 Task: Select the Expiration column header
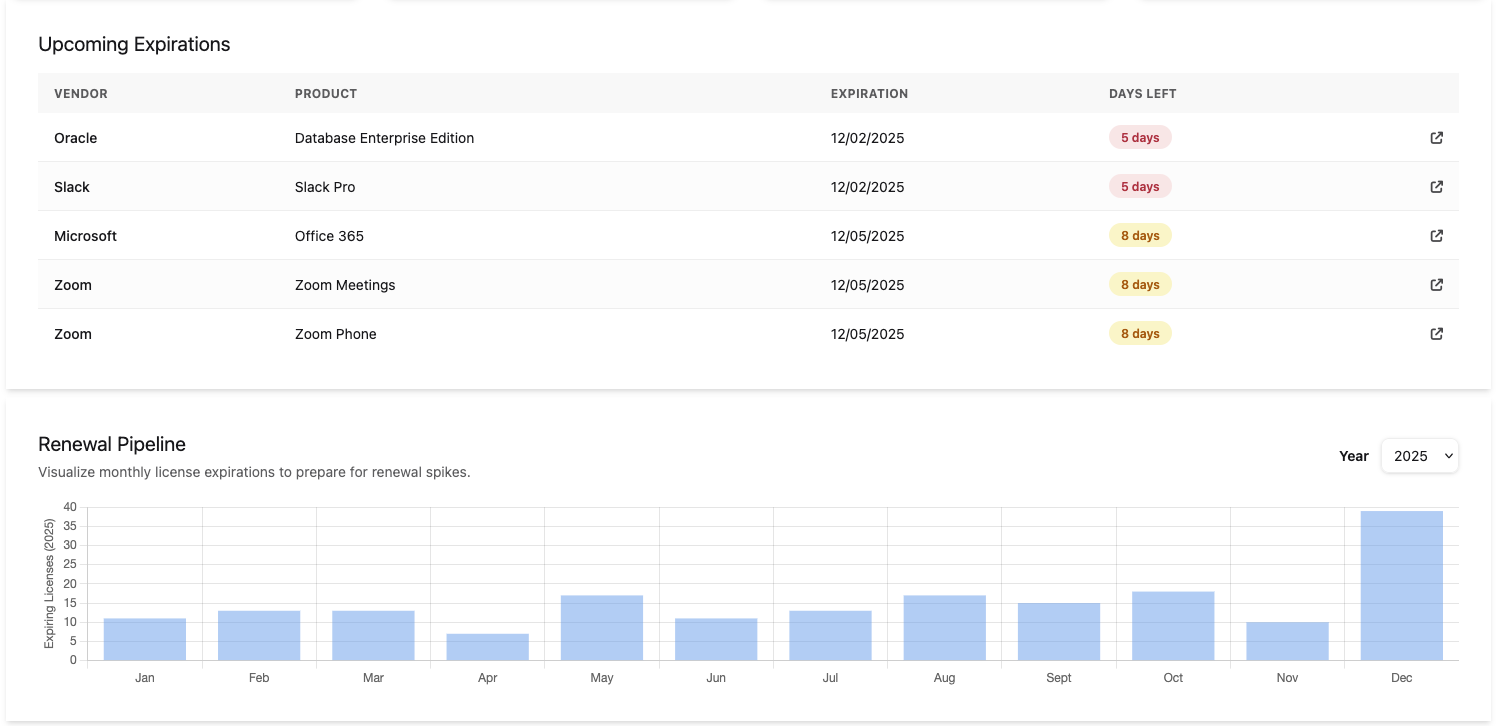pos(869,93)
